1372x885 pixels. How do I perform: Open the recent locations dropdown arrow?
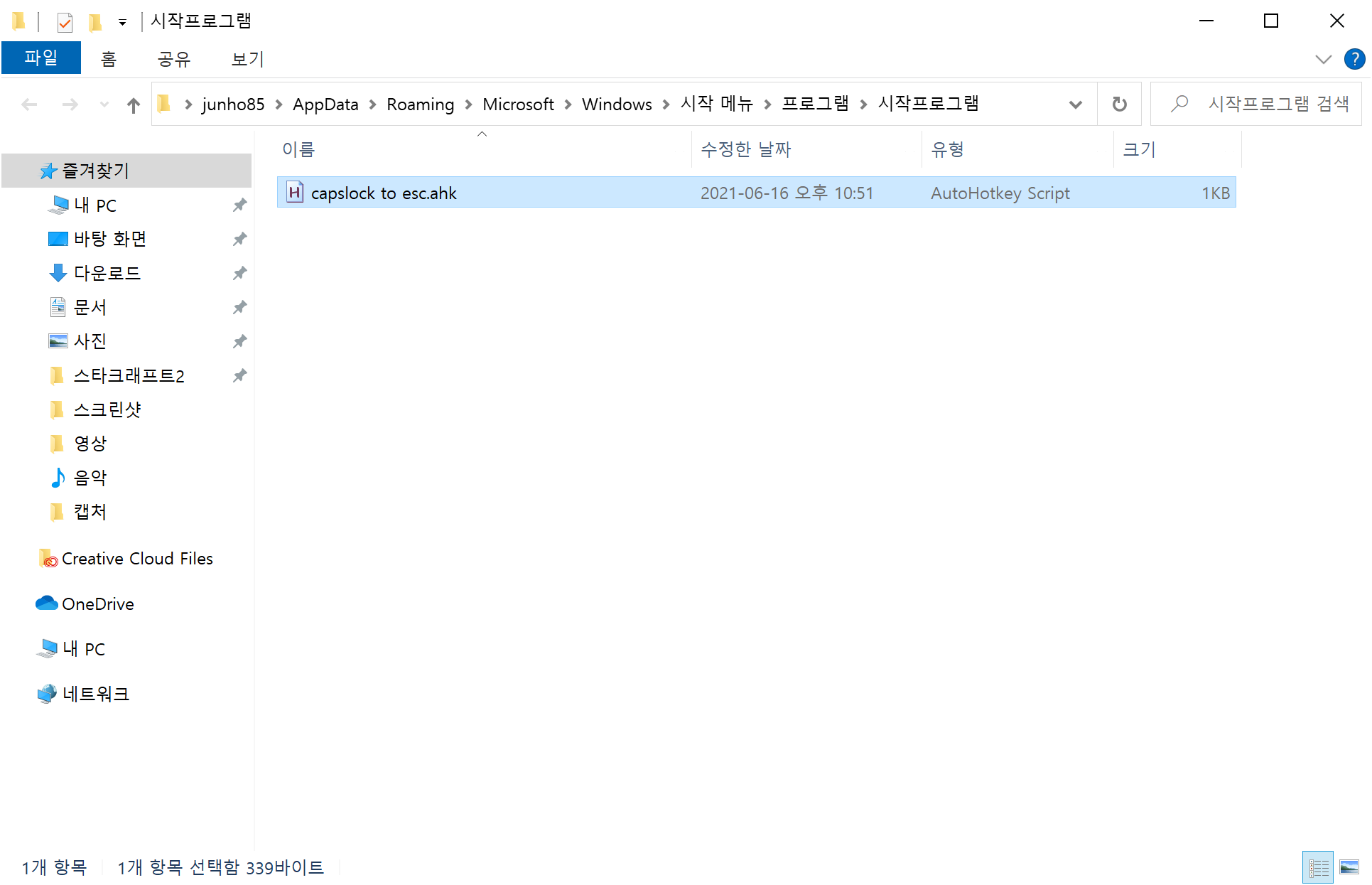104,105
